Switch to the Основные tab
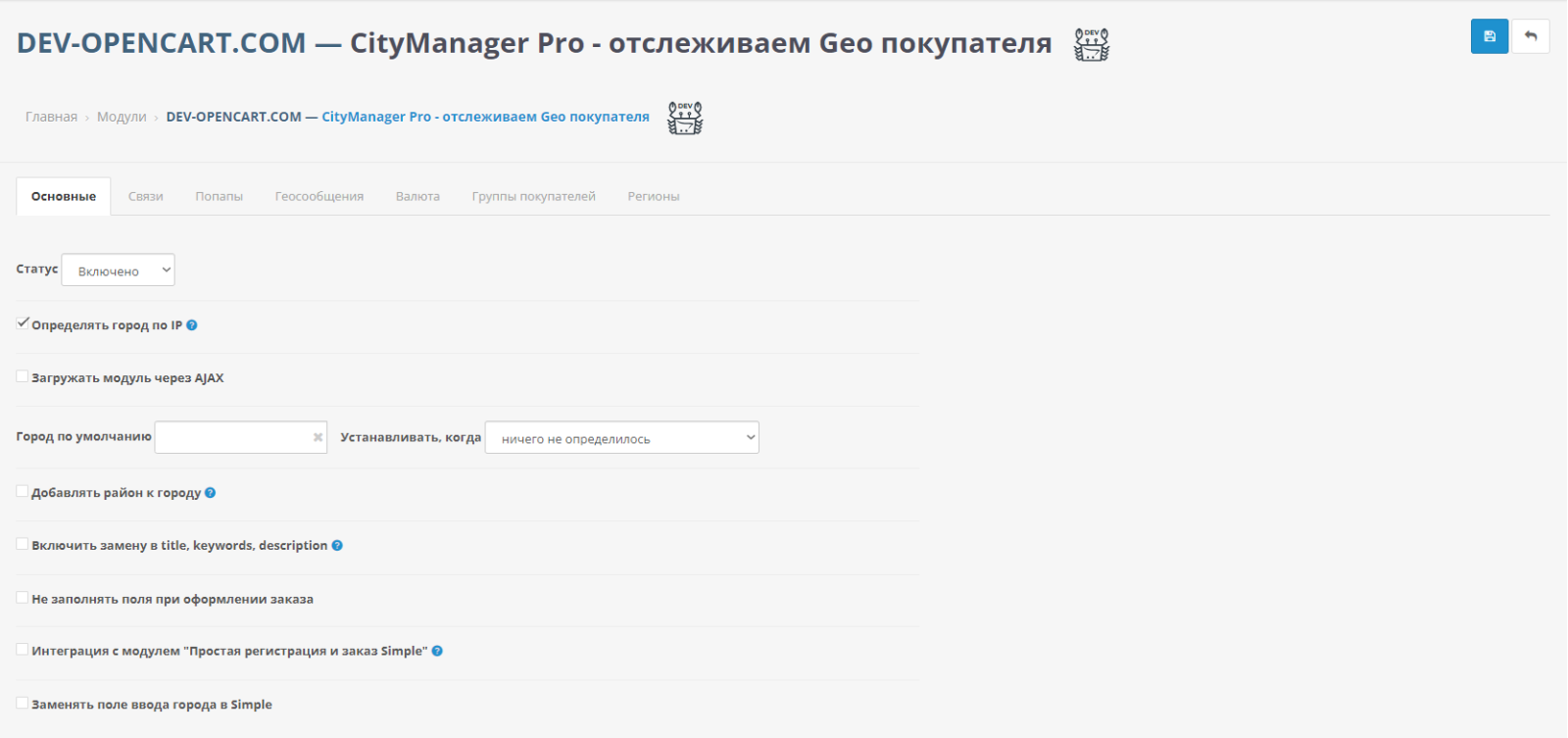Image resolution: width=1568 pixels, height=738 pixels. tap(64, 196)
